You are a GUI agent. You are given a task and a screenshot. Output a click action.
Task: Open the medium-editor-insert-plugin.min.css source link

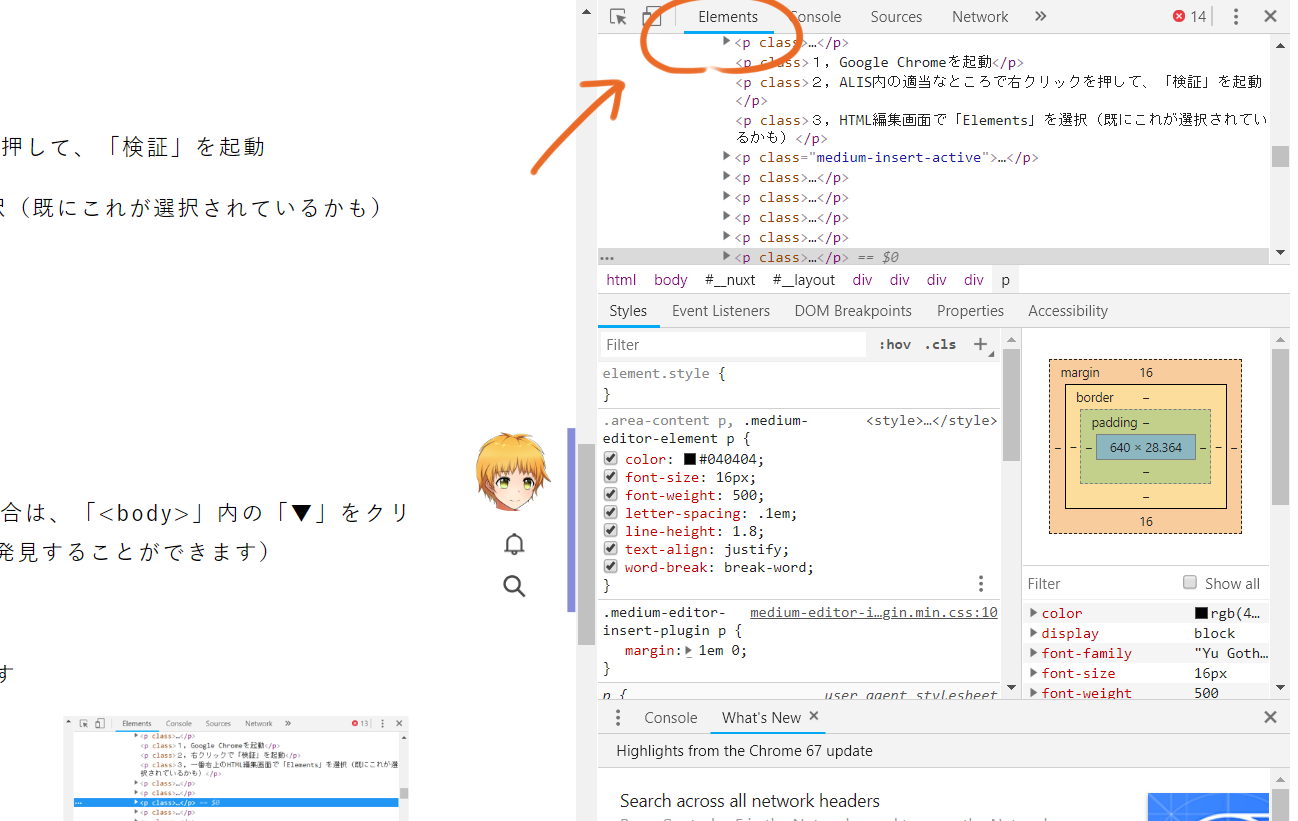click(x=873, y=613)
